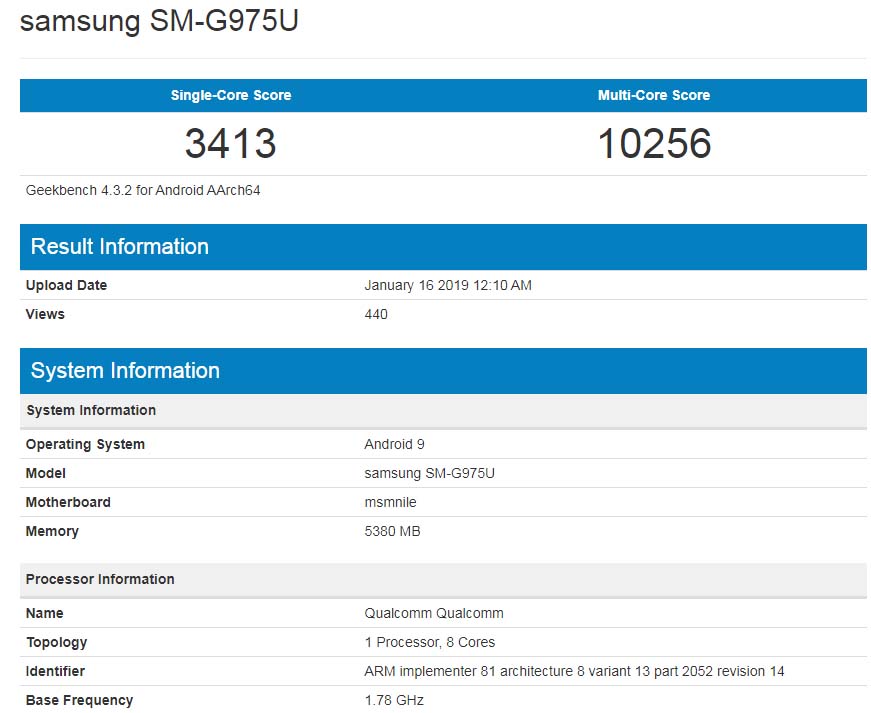The height and width of the screenshot is (713, 871).
Task: Select the Upload Date label
Action: pos(66,285)
